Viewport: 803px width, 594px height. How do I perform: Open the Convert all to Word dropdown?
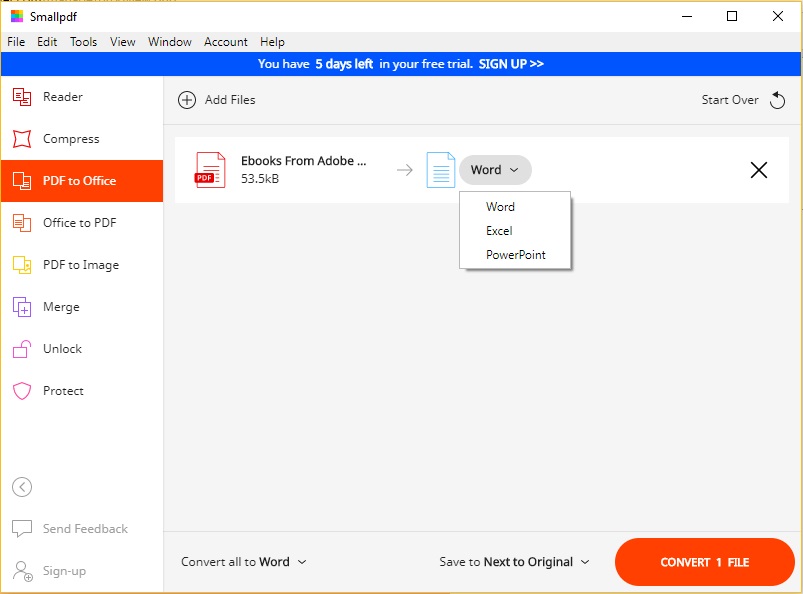tap(244, 562)
